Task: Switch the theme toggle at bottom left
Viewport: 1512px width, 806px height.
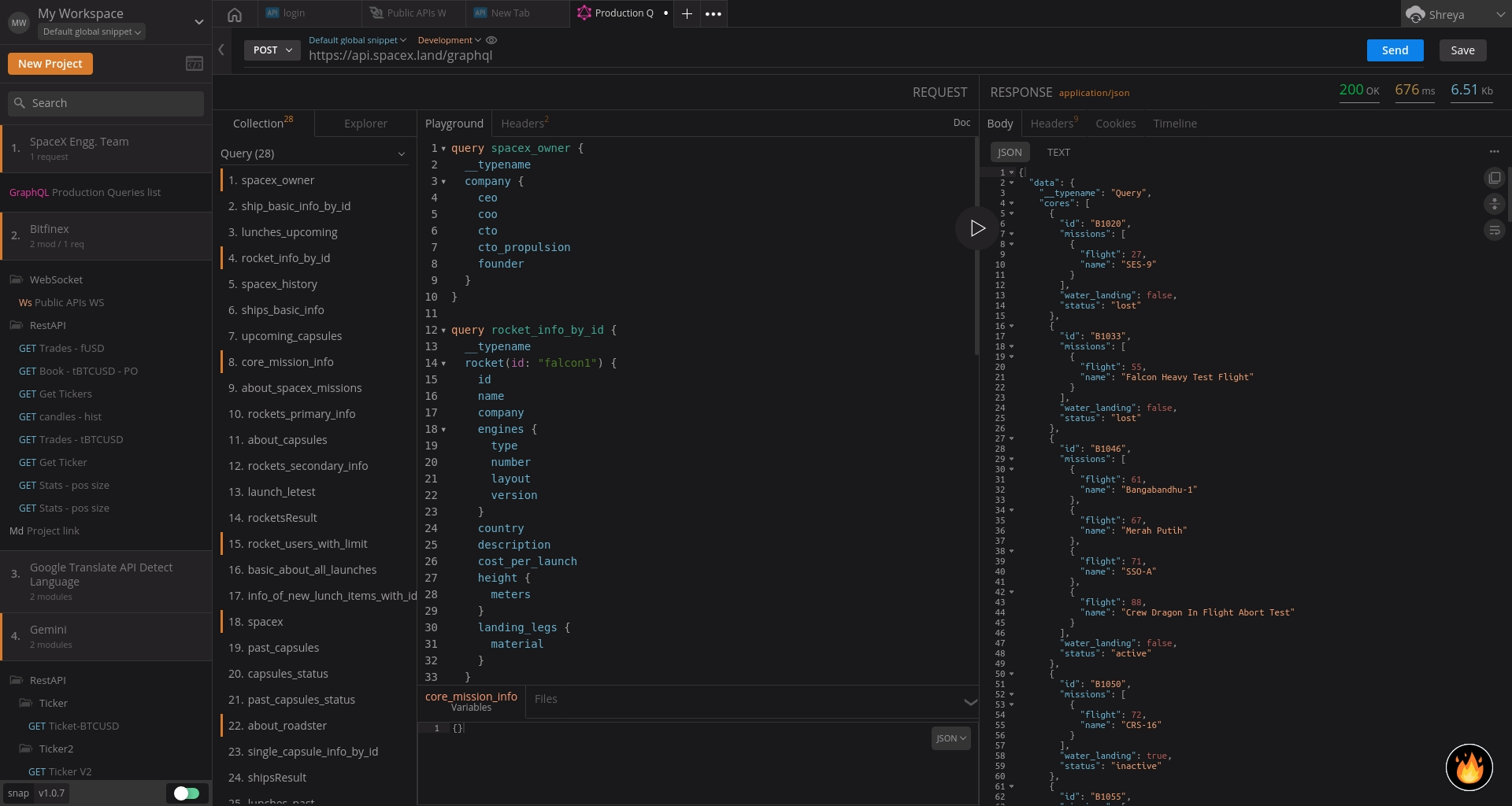Action: tap(187, 793)
